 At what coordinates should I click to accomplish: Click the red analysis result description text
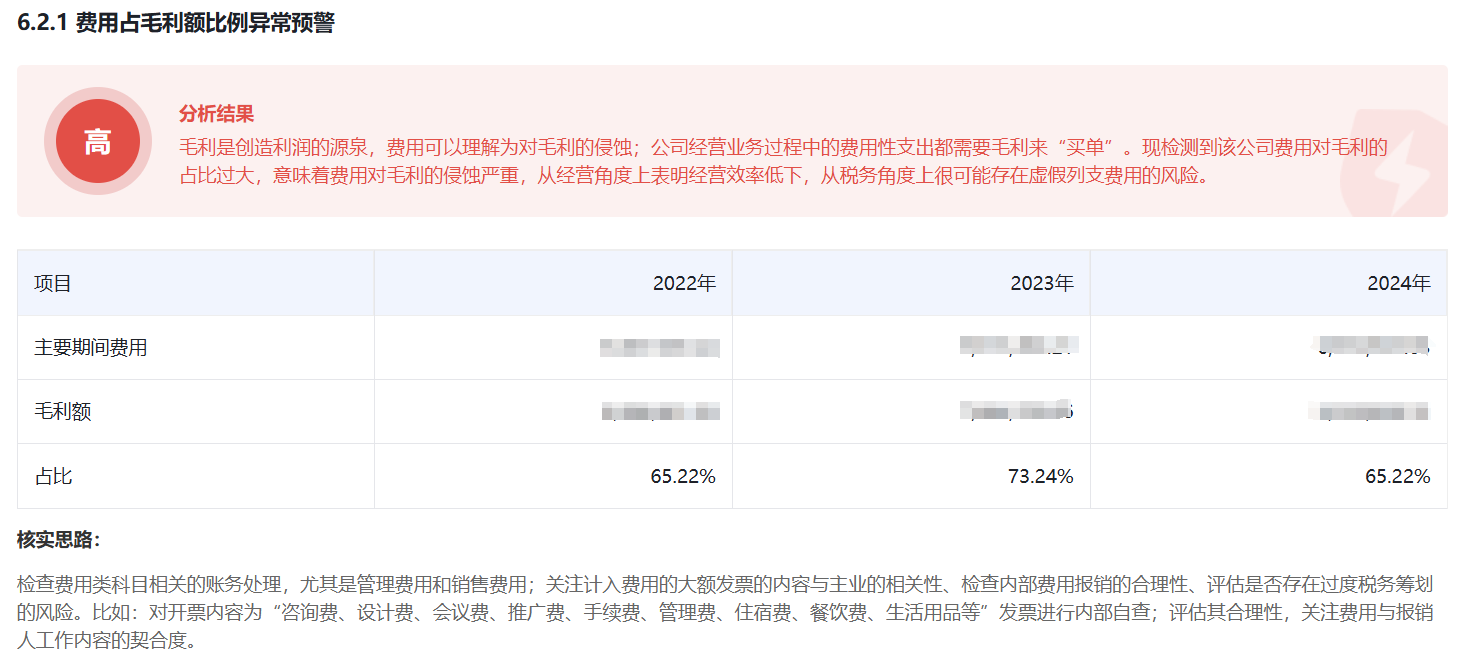pos(783,162)
